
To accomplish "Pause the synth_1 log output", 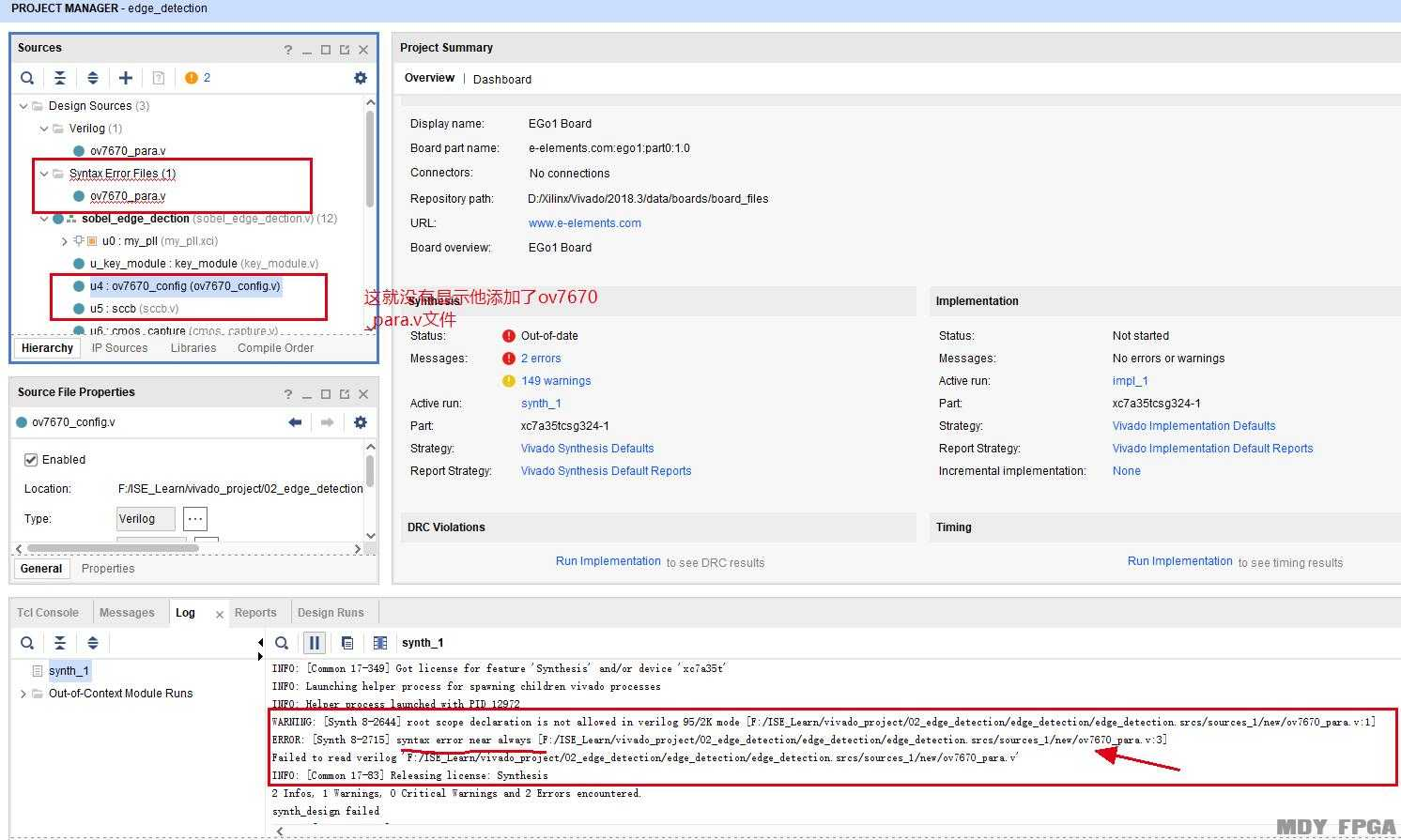I will click(315, 643).
